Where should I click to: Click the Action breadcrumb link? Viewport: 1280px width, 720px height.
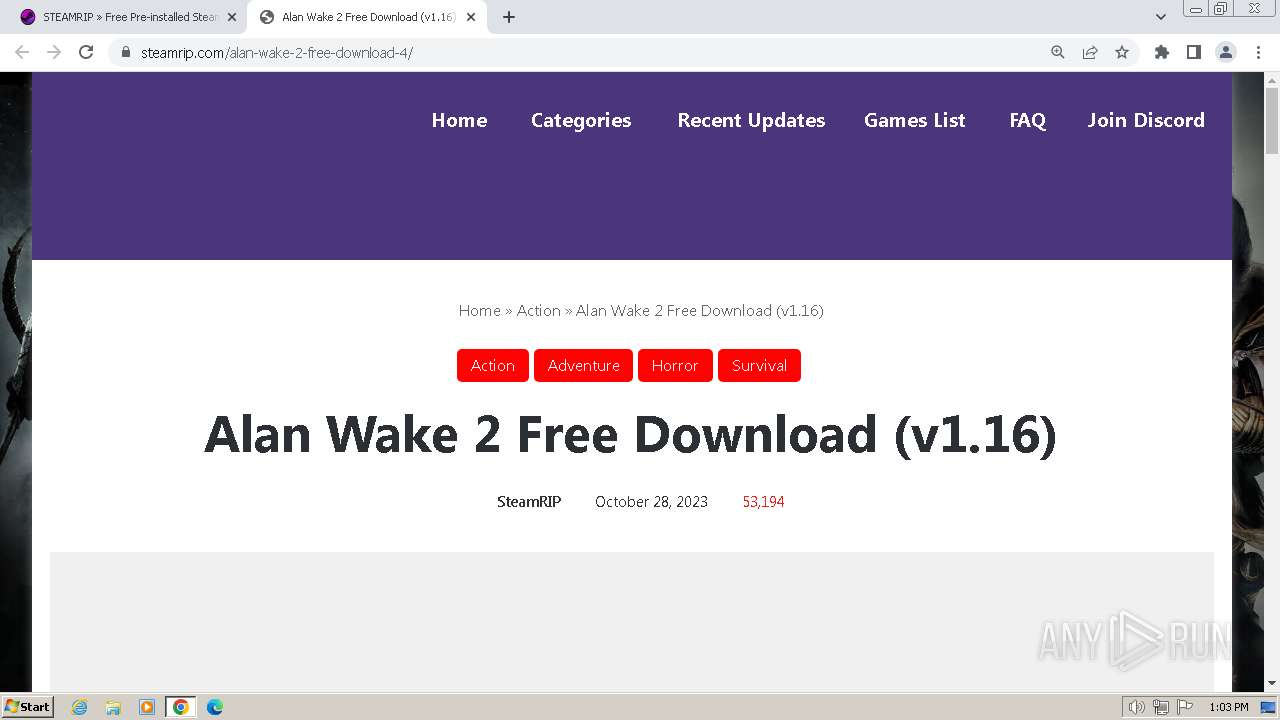(538, 311)
